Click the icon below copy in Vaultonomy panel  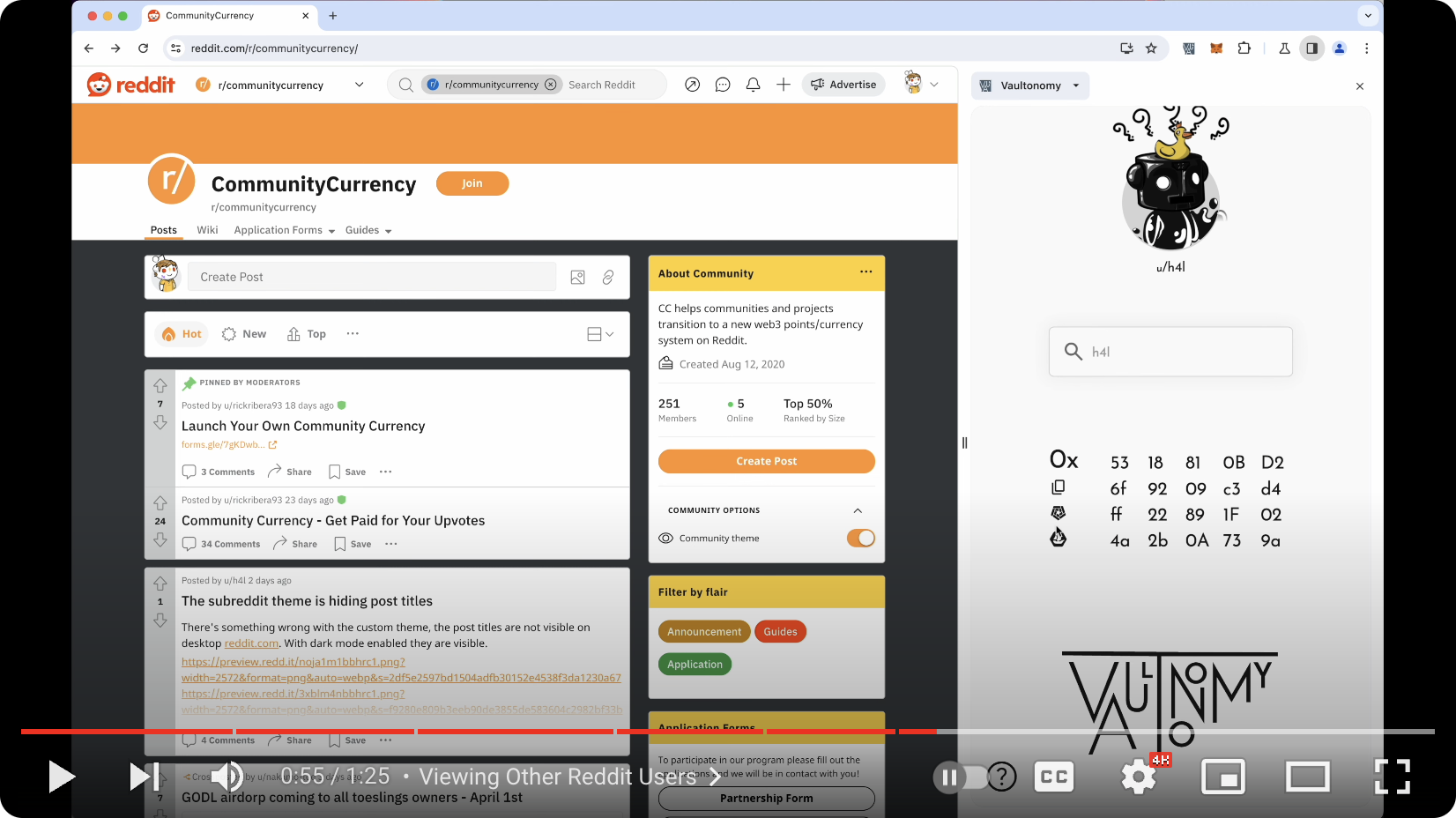pyautogui.click(x=1059, y=512)
